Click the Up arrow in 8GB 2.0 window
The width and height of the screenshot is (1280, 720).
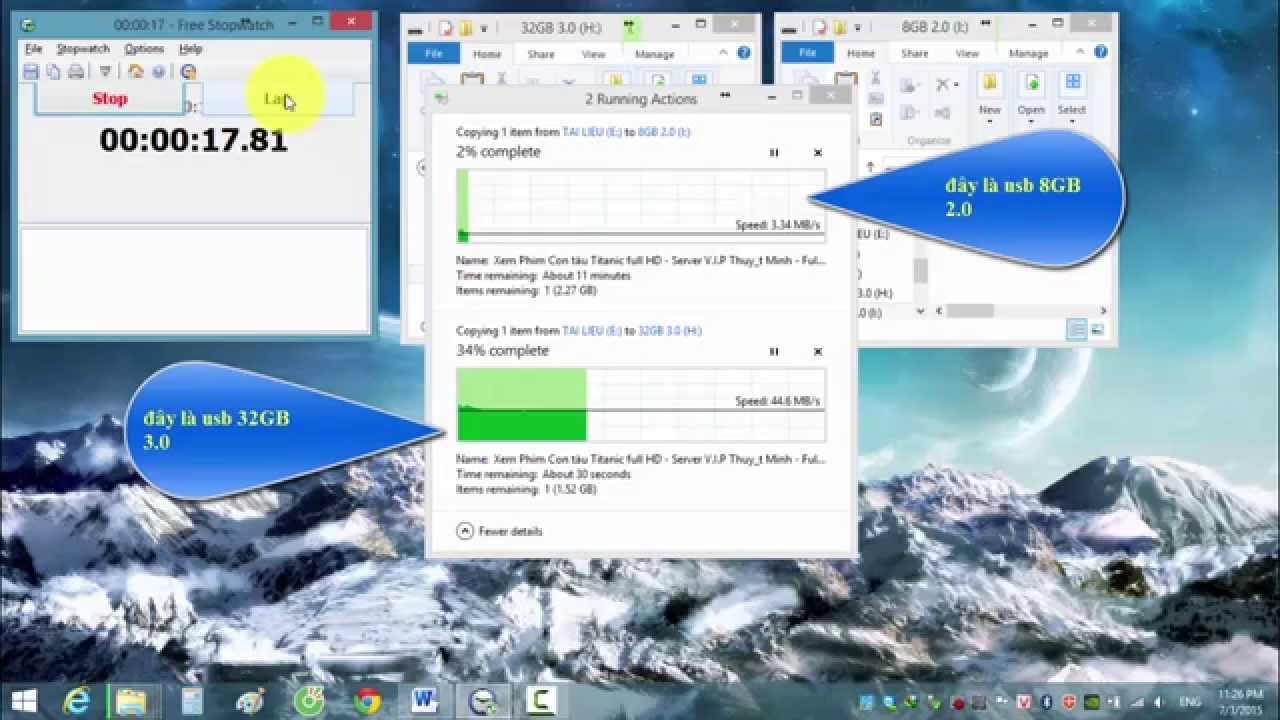871,167
